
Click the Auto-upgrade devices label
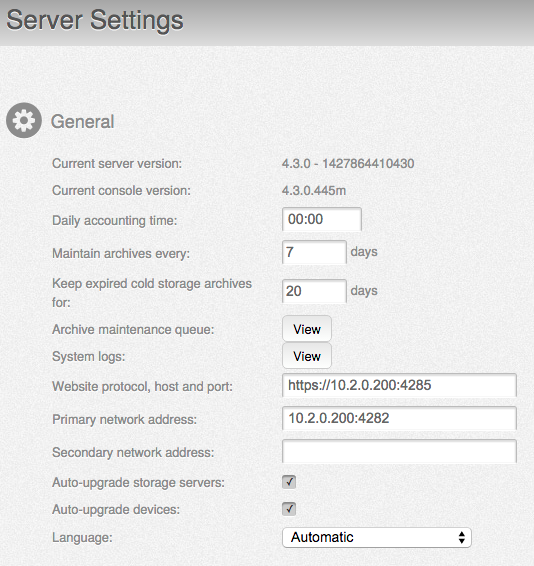click(x=116, y=510)
